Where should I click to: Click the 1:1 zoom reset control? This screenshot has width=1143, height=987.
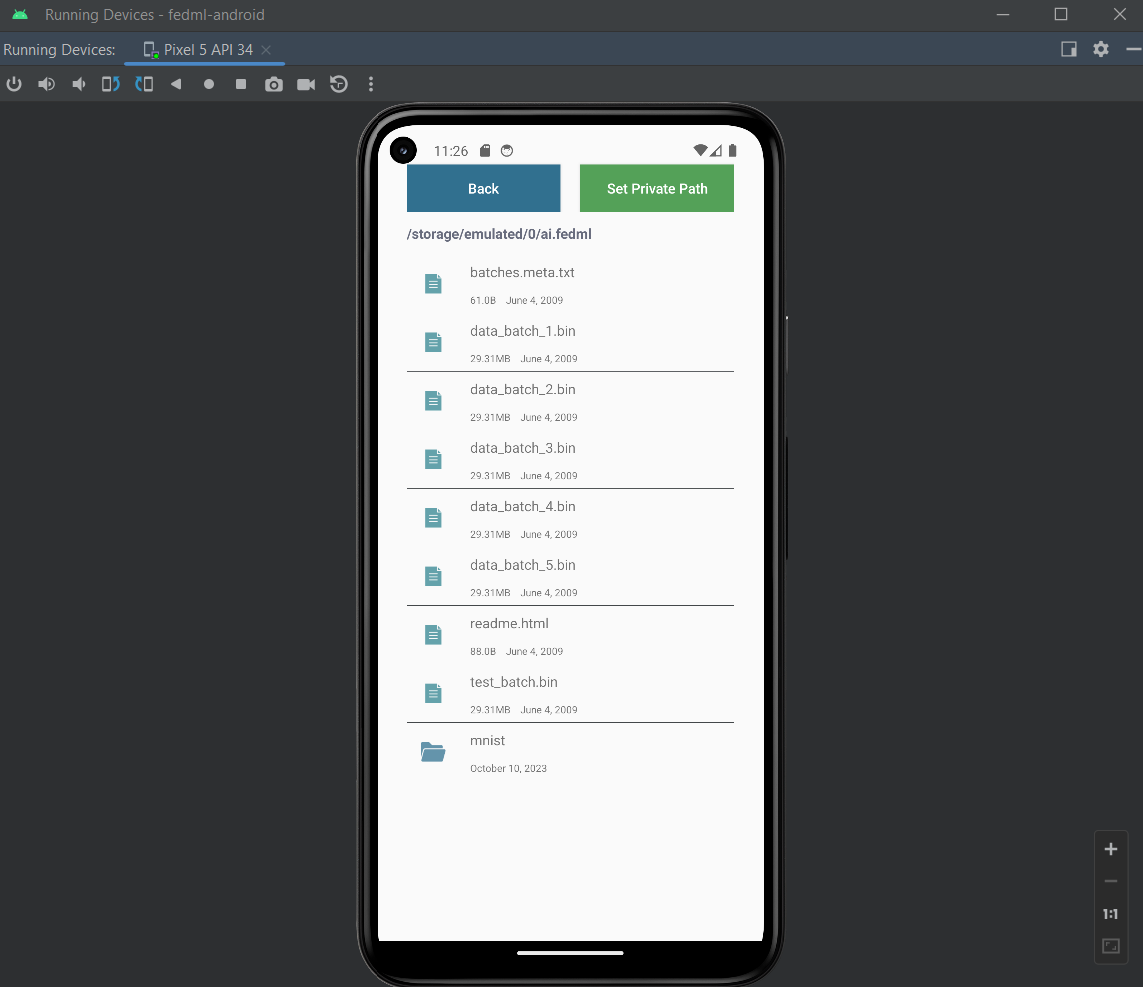[x=1110, y=913]
